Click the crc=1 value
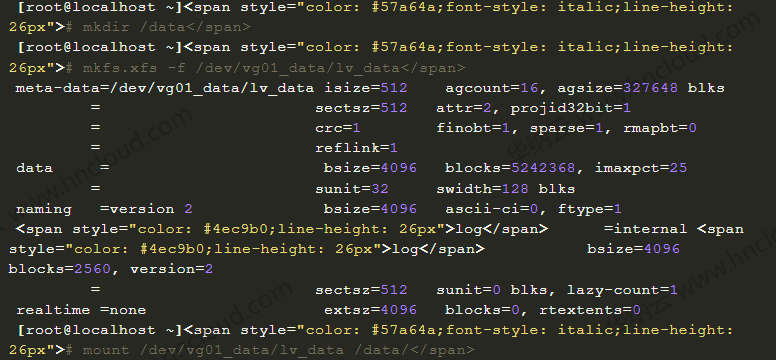This screenshot has width=776, height=360. tap(338, 128)
